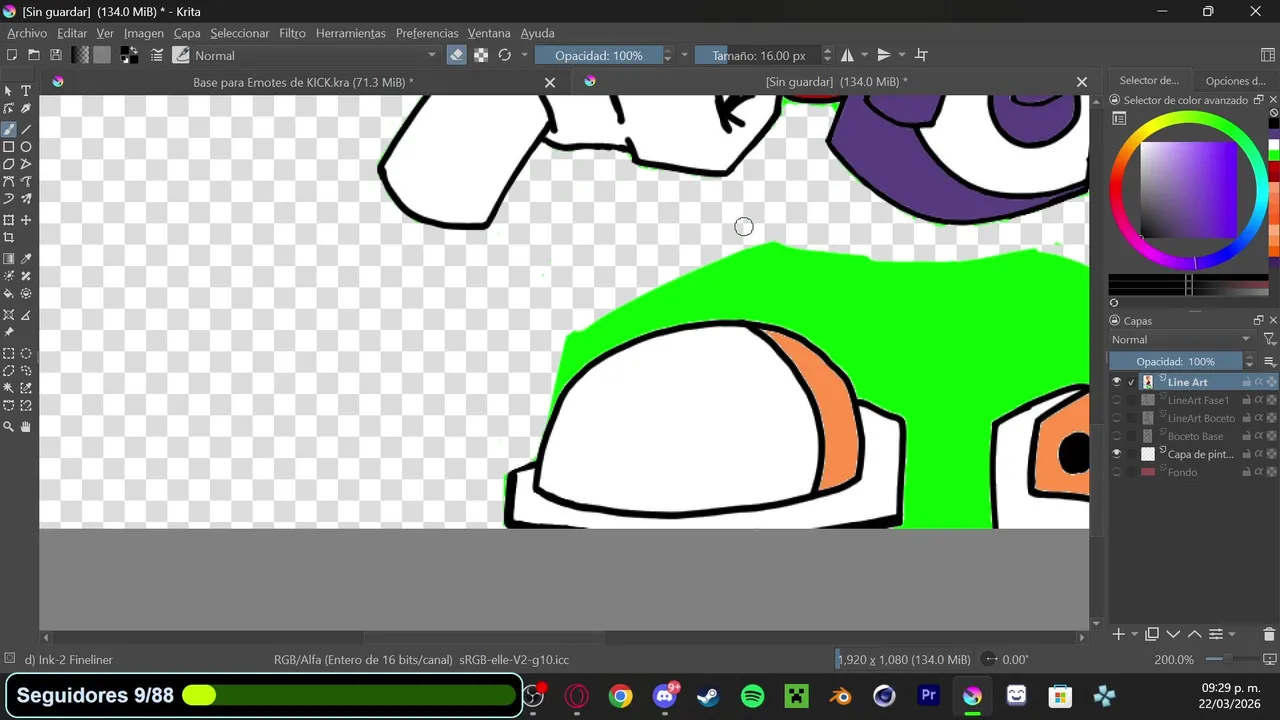
Task: Select the Transform tool
Action: pyautogui.click(x=9, y=220)
